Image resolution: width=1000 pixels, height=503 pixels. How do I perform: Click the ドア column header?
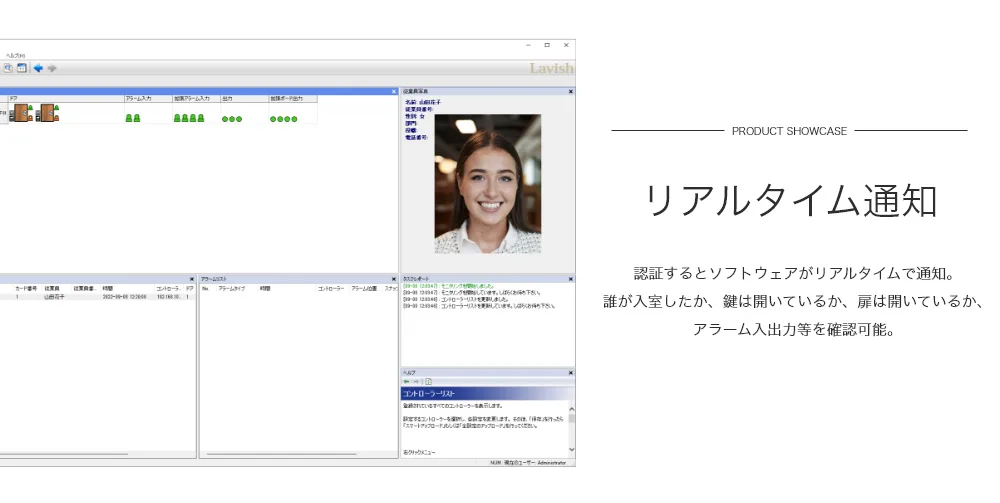(x=66, y=99)
